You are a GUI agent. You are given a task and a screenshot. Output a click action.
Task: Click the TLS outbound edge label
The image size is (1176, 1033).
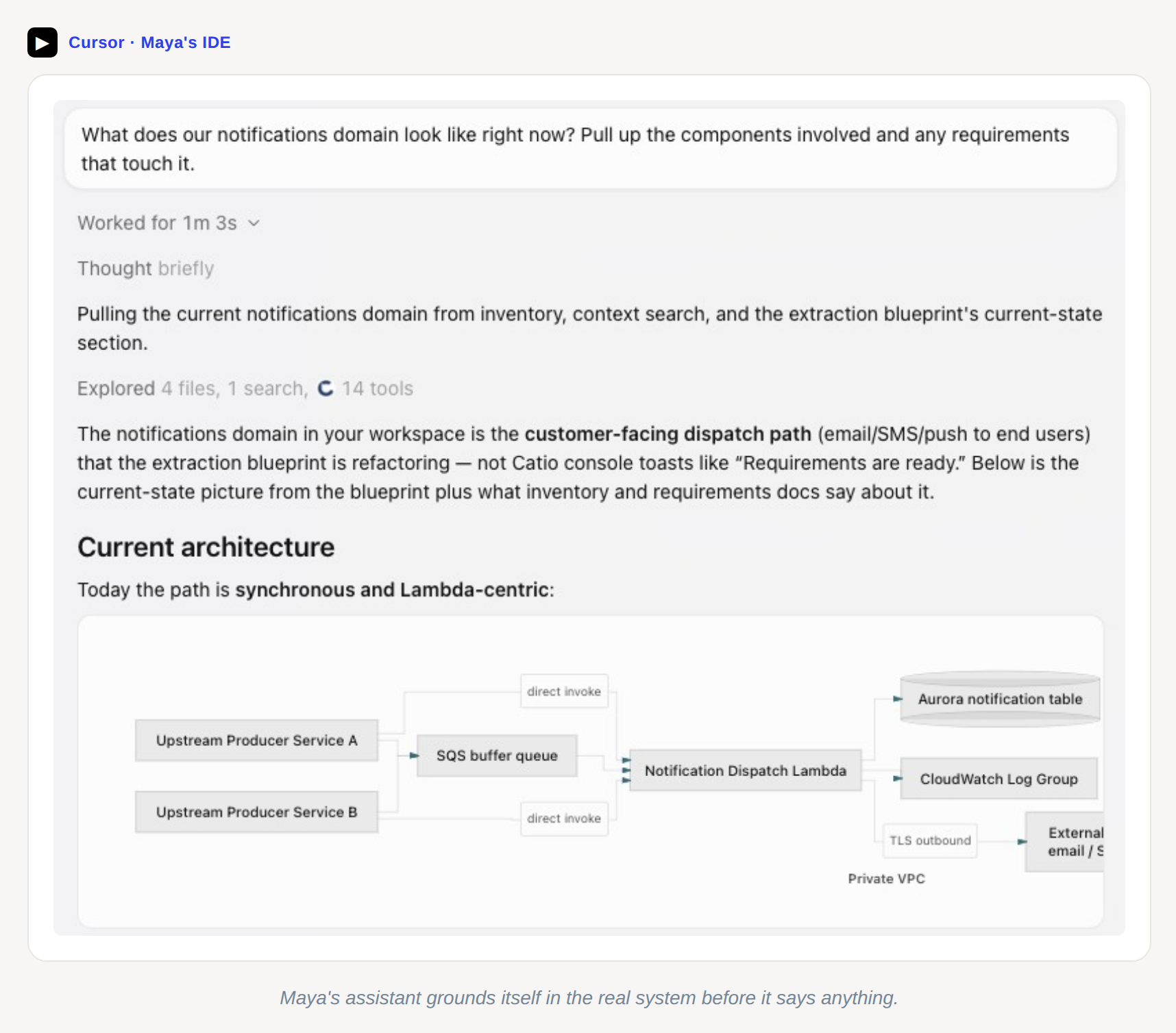[x=930, y=841]
